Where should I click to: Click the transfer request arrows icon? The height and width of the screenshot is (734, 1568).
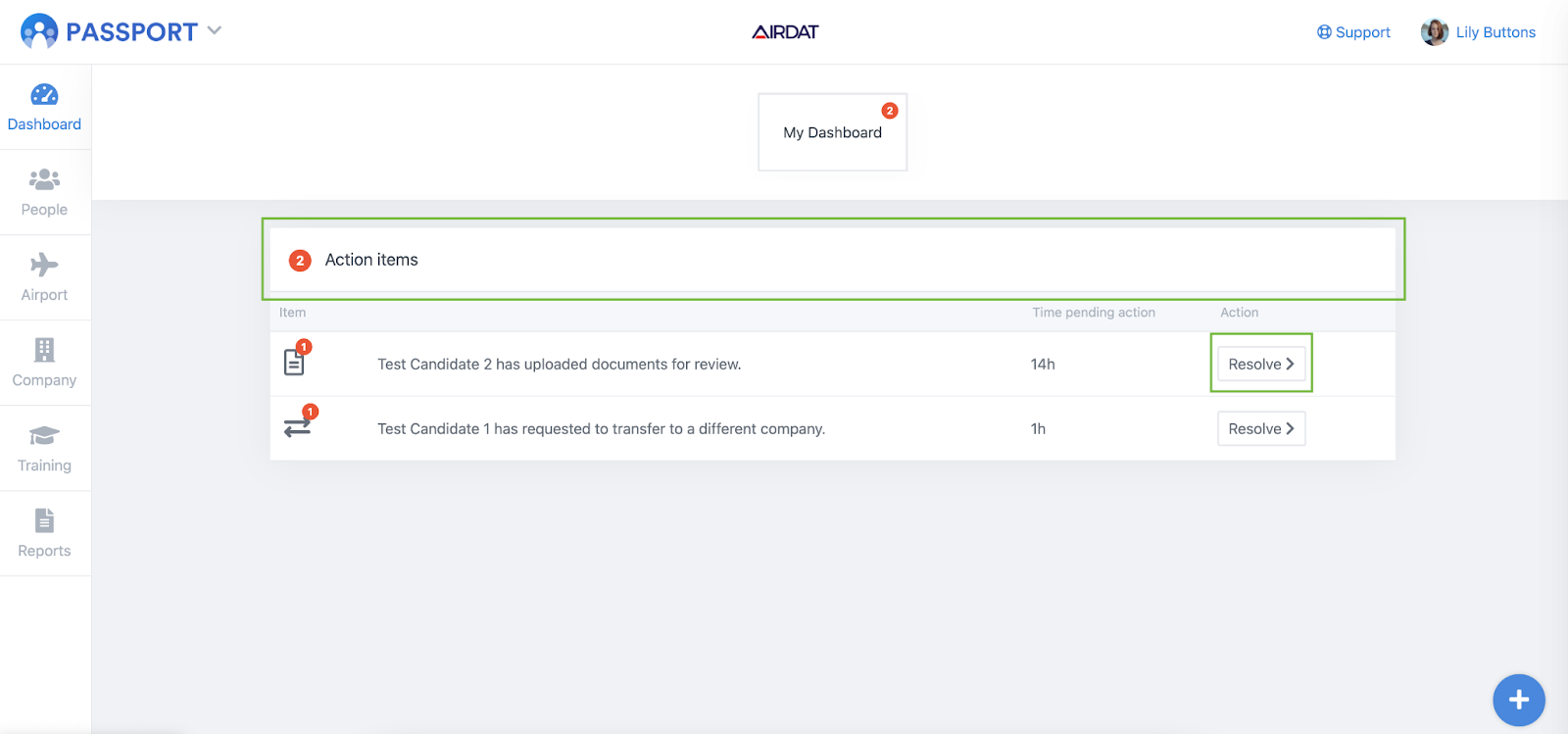coord(299,423)
